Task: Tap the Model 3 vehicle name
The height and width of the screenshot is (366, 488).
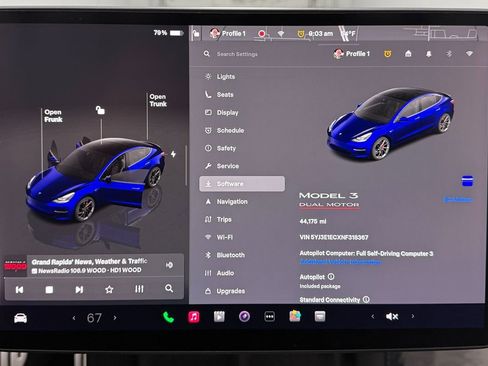Action: pyautogui.click(x=328, y=195)
